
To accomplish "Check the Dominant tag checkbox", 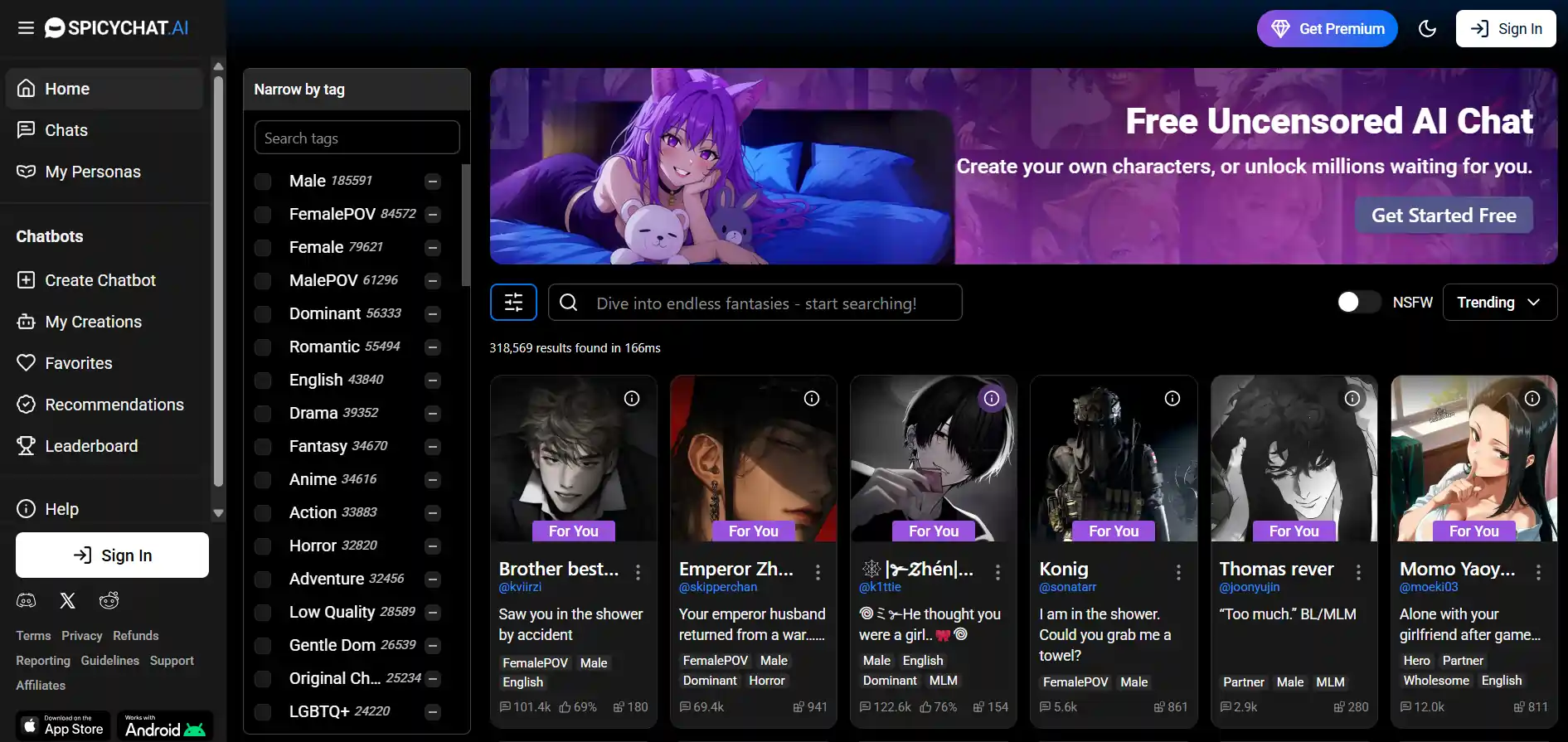I will (263, 314).
